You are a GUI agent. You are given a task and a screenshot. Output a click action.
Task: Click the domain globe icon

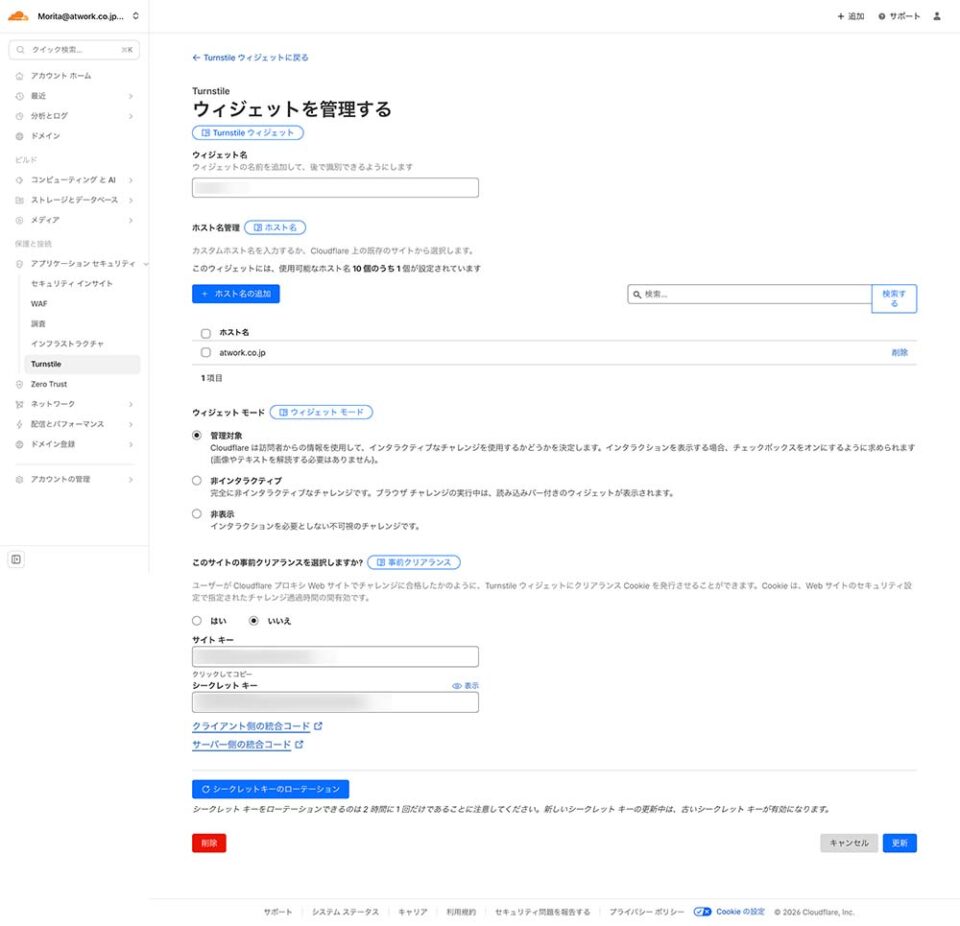[x=20, y=136]
